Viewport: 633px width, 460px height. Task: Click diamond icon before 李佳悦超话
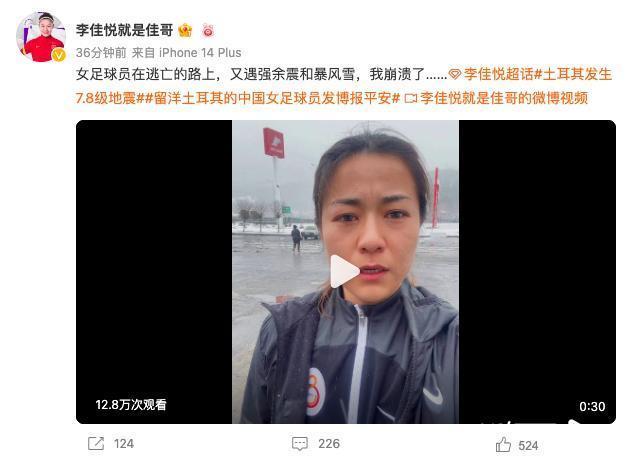pyautogui.click(x=455, y=74)
